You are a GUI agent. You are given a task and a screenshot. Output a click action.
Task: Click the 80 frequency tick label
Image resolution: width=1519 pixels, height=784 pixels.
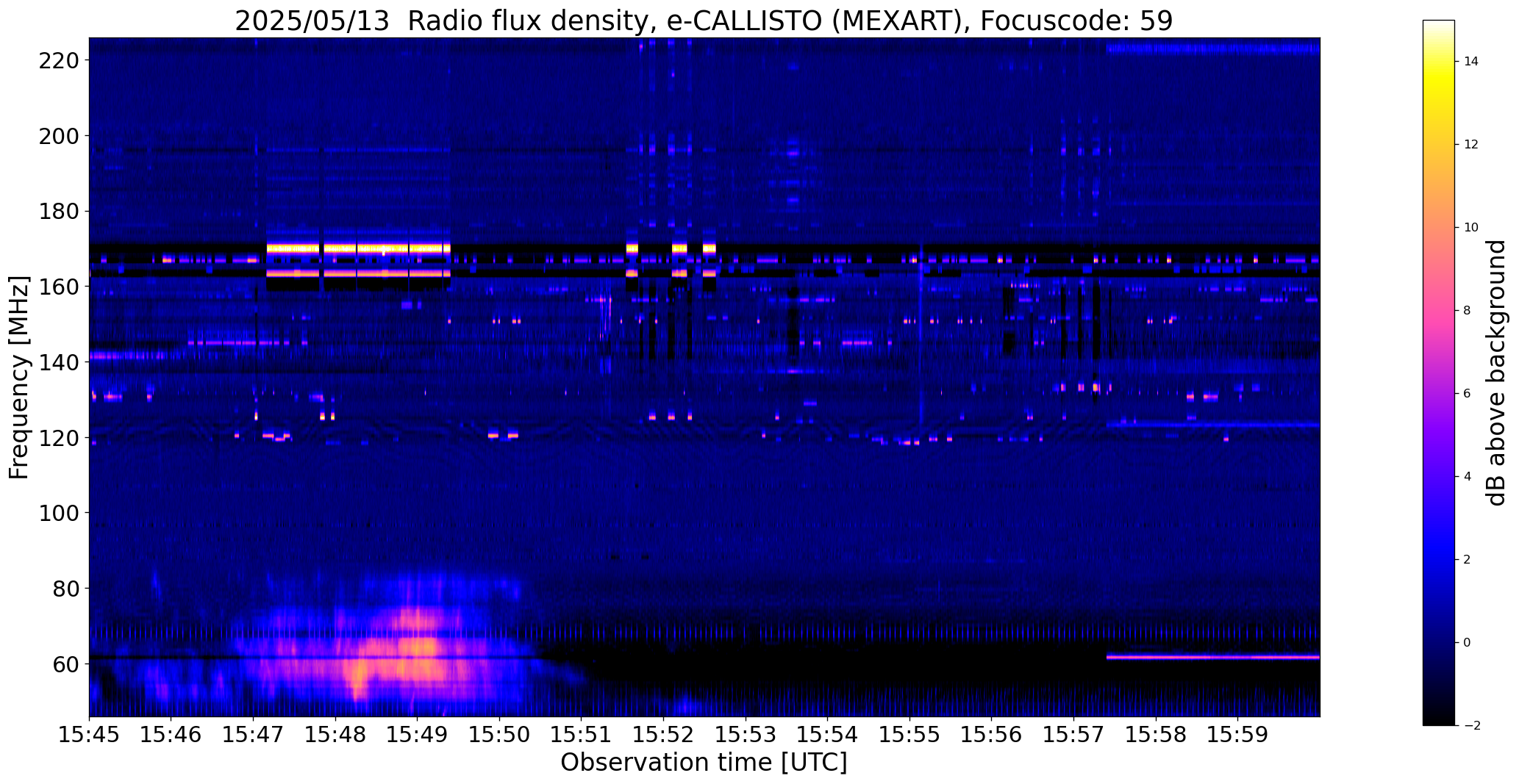pos(66,589)
